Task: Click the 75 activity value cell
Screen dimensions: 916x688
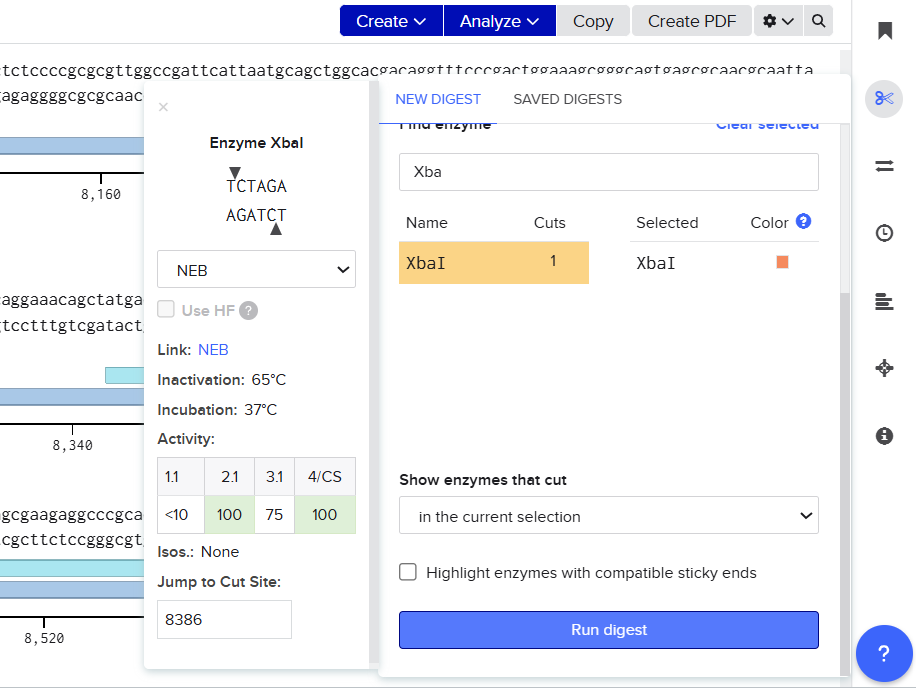Action: [274, 515]
